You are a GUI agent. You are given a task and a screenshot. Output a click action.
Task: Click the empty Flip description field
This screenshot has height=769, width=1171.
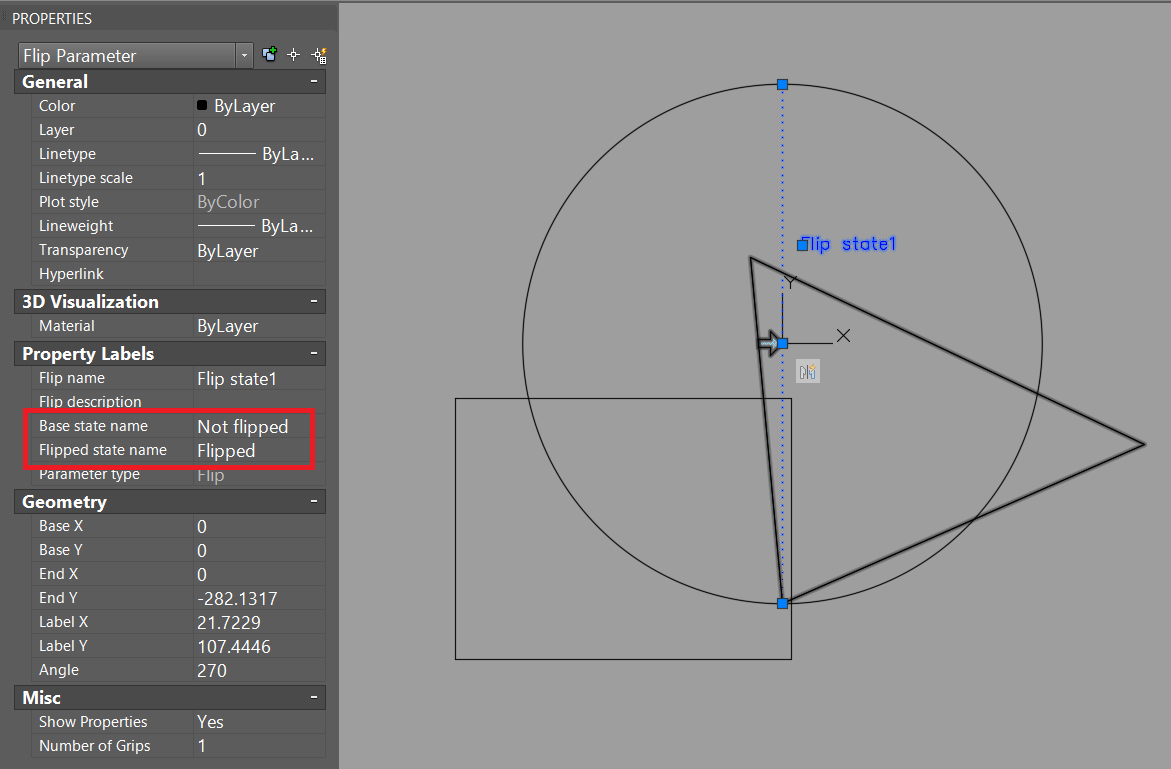click(x=255, y=401)
